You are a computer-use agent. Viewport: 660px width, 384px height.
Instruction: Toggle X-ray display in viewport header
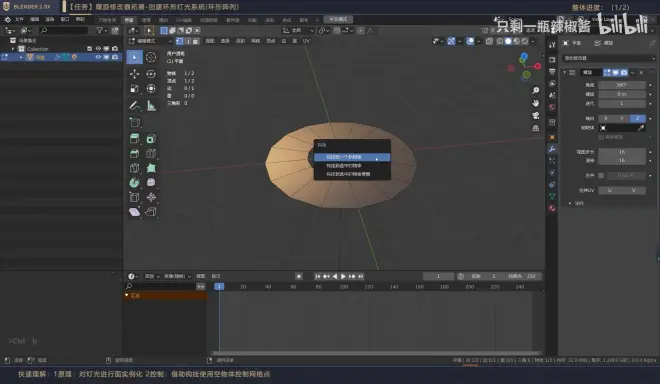[489, 41]
